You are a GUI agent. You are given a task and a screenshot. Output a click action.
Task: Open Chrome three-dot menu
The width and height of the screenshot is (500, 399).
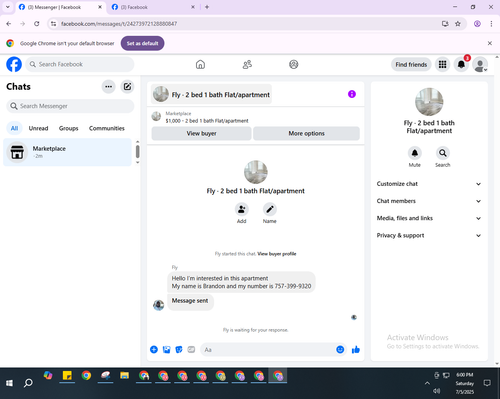[x=491, y=24]
